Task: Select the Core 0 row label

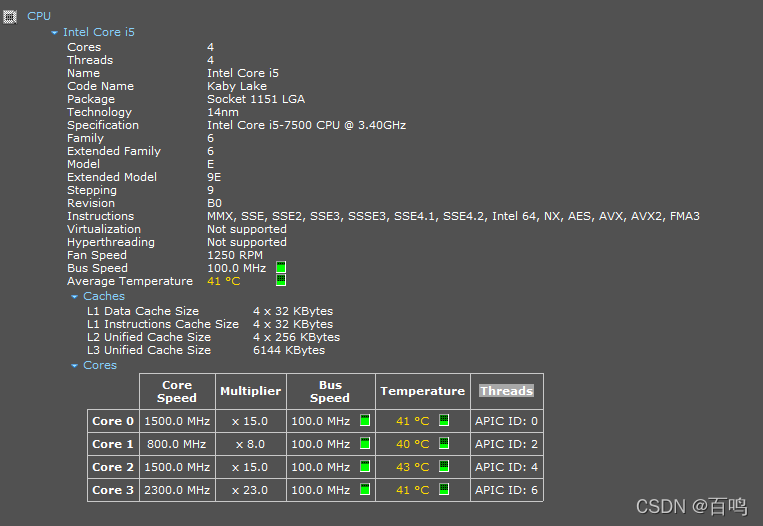Action: [x=113, y=421]
